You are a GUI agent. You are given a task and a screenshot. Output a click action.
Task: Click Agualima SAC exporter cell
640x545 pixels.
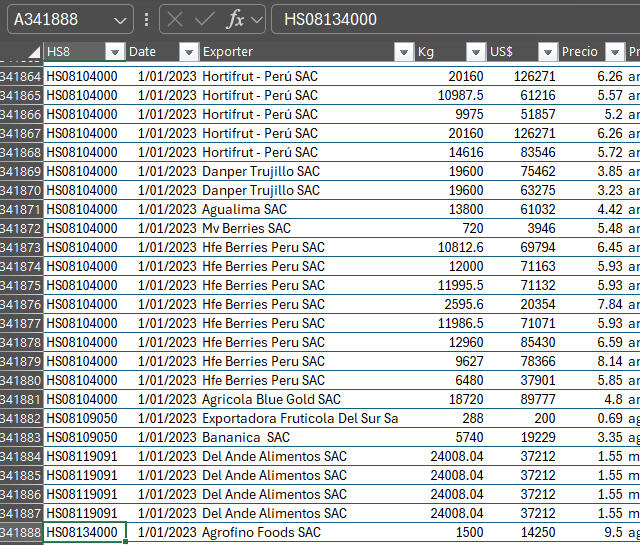pyautogui.click(x=307, y=209)
